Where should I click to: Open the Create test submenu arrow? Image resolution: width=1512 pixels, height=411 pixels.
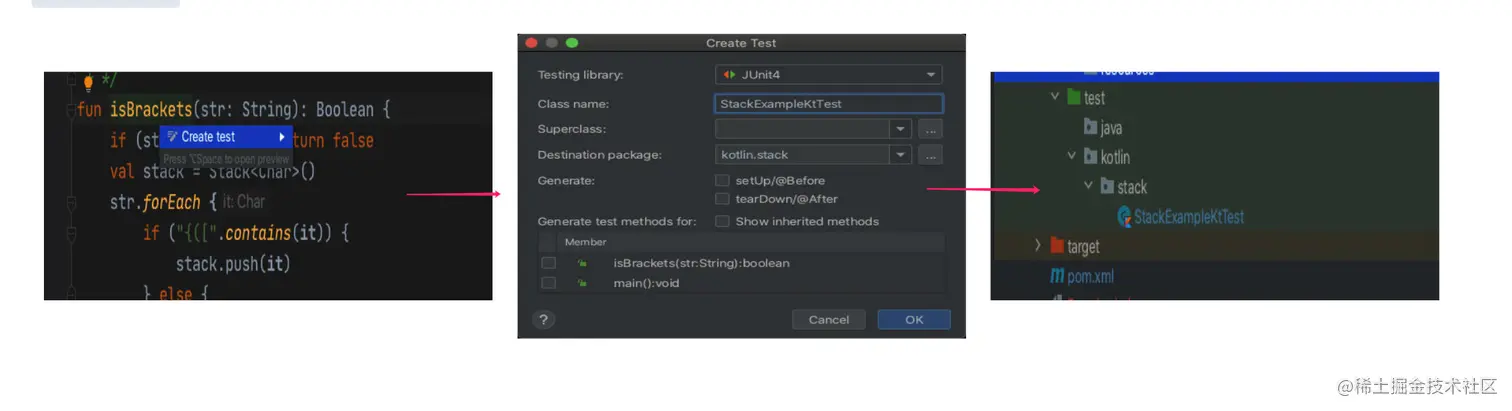click(x=282, y=137)
